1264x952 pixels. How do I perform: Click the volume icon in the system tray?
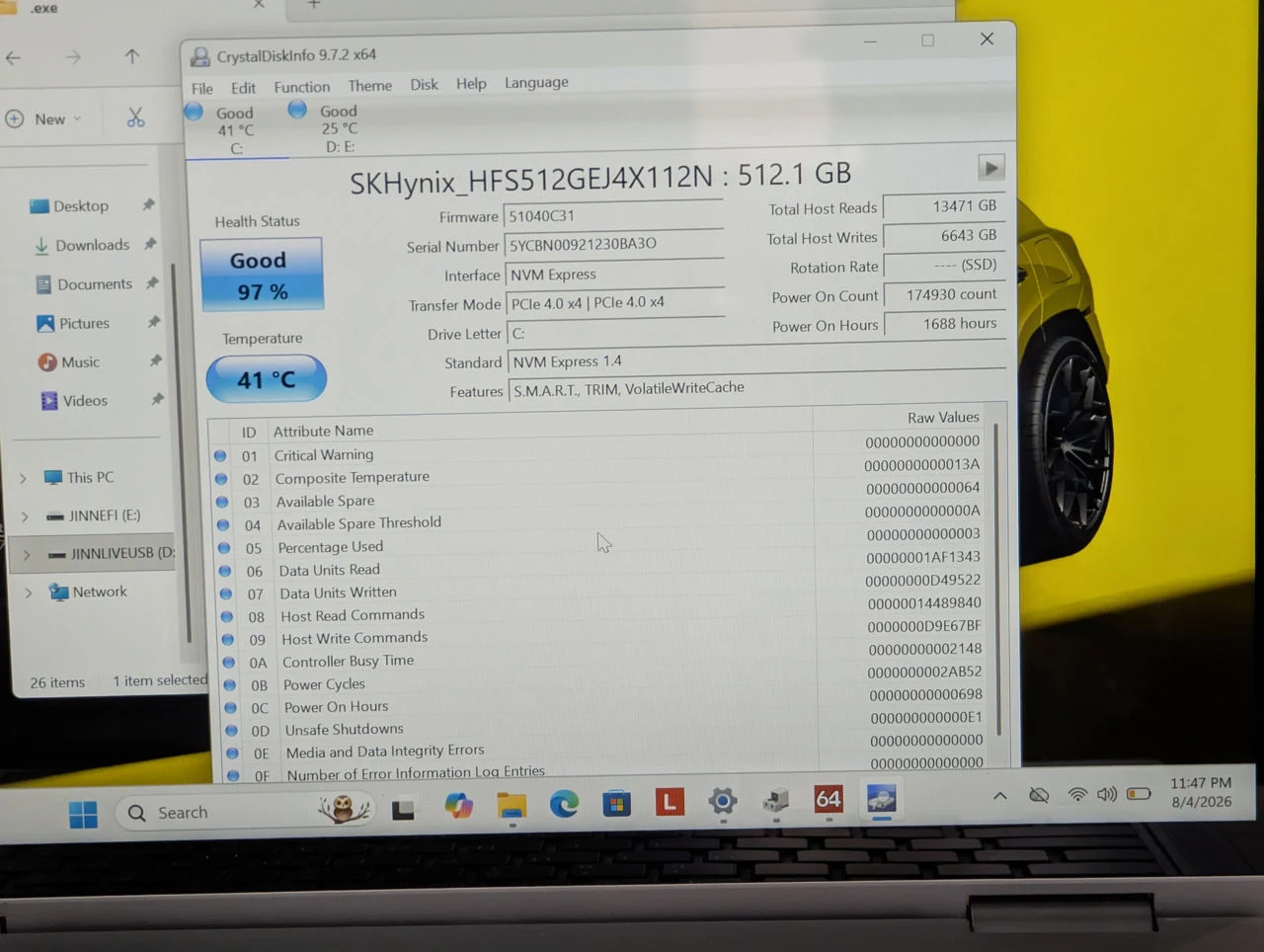pyautogui.click(x=1107, y=794)
